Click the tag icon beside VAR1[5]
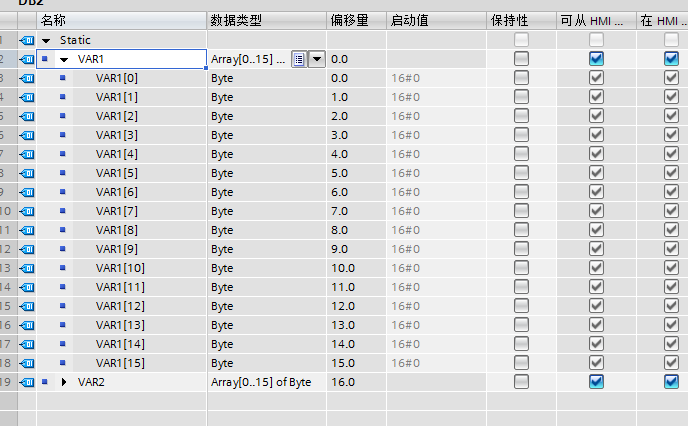 [x=27, y=173]
